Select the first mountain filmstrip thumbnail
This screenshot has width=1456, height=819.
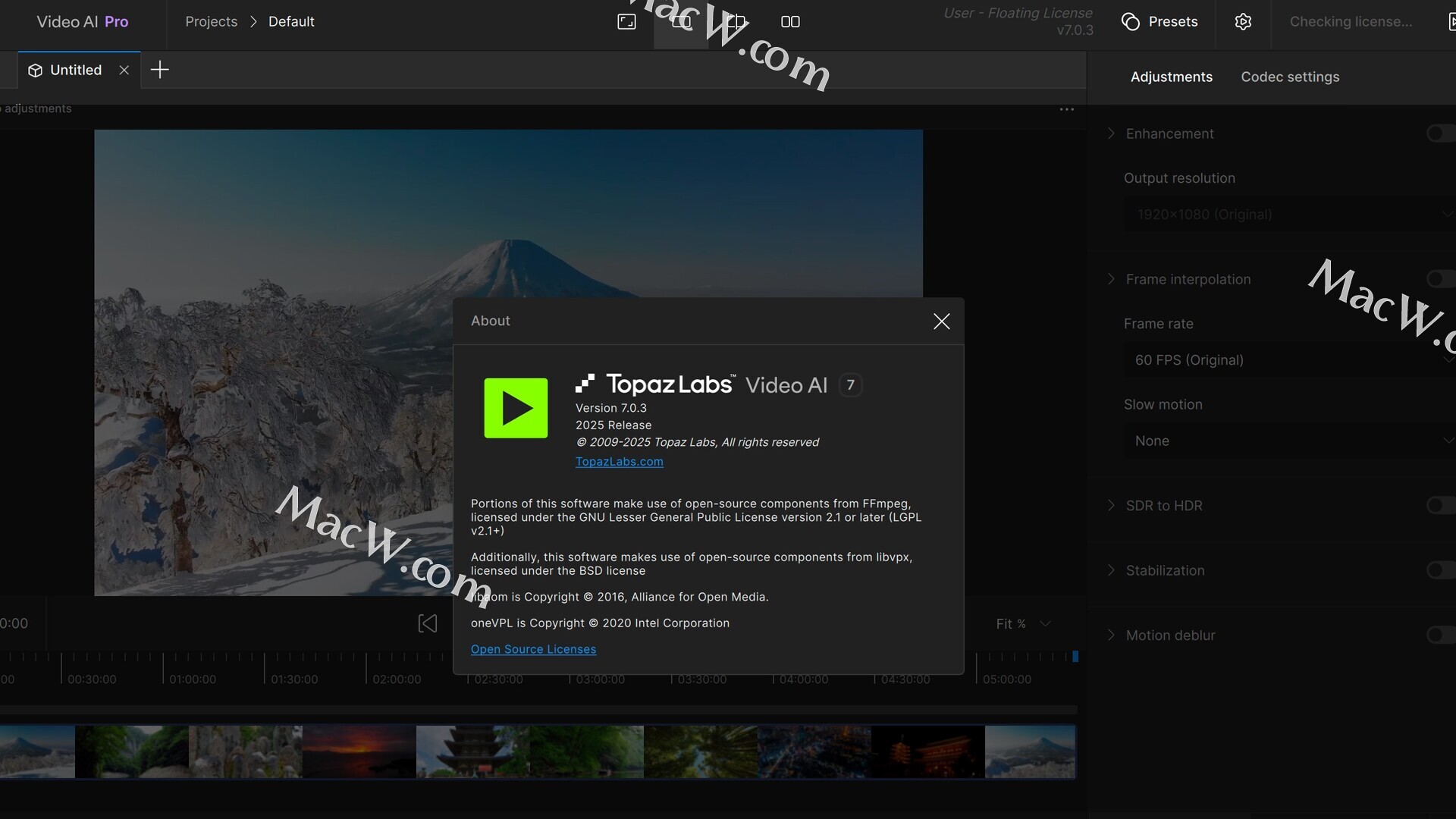pyautogui.click(x=37, y=752)
